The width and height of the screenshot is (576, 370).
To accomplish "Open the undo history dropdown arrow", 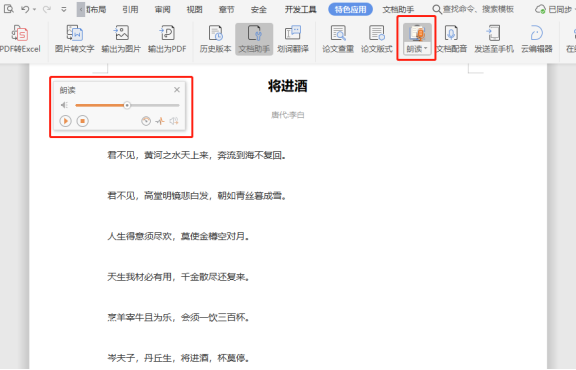I will (35, 9).
